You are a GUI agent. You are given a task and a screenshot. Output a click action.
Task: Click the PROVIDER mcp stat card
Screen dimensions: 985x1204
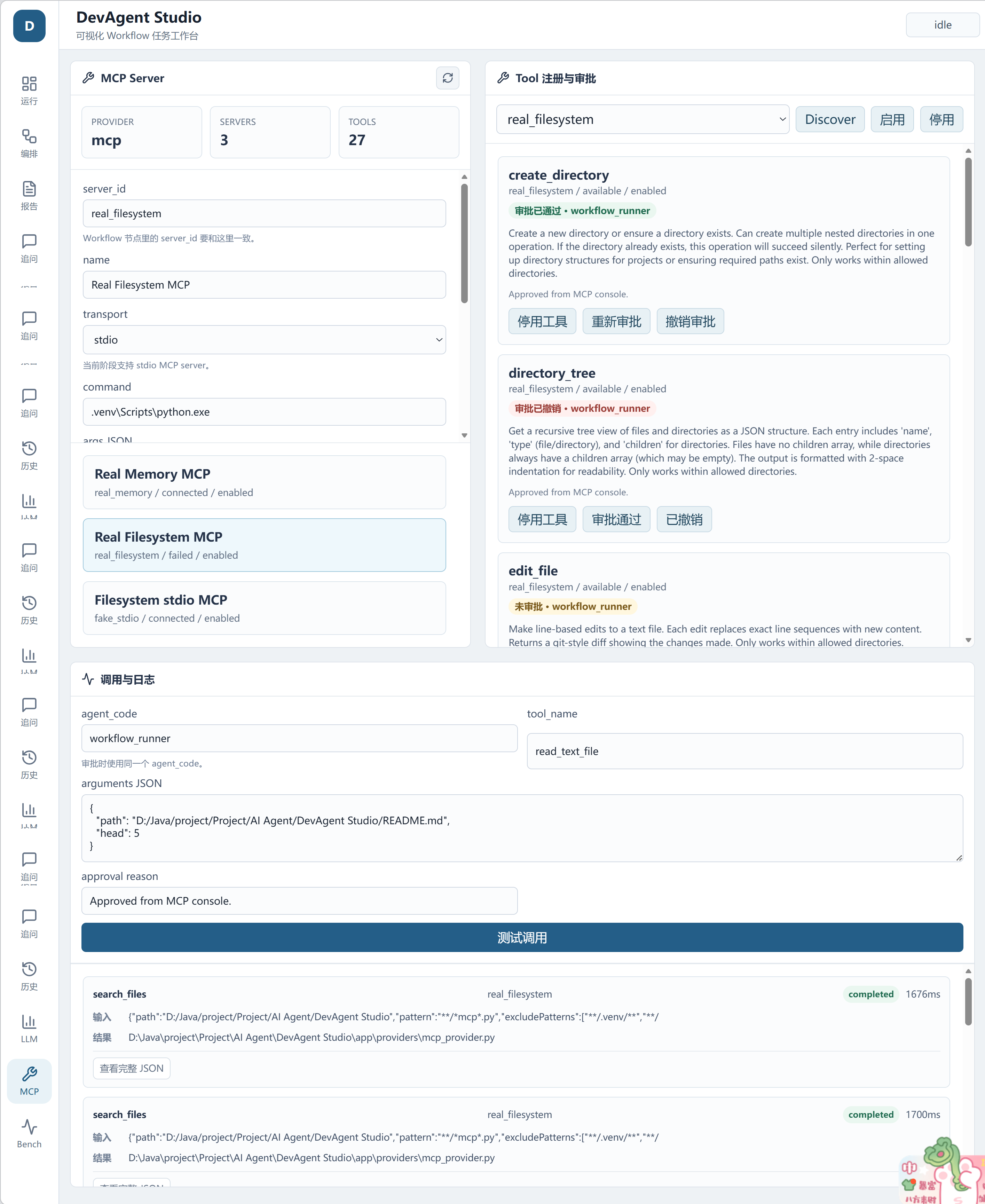coord(142,132)
